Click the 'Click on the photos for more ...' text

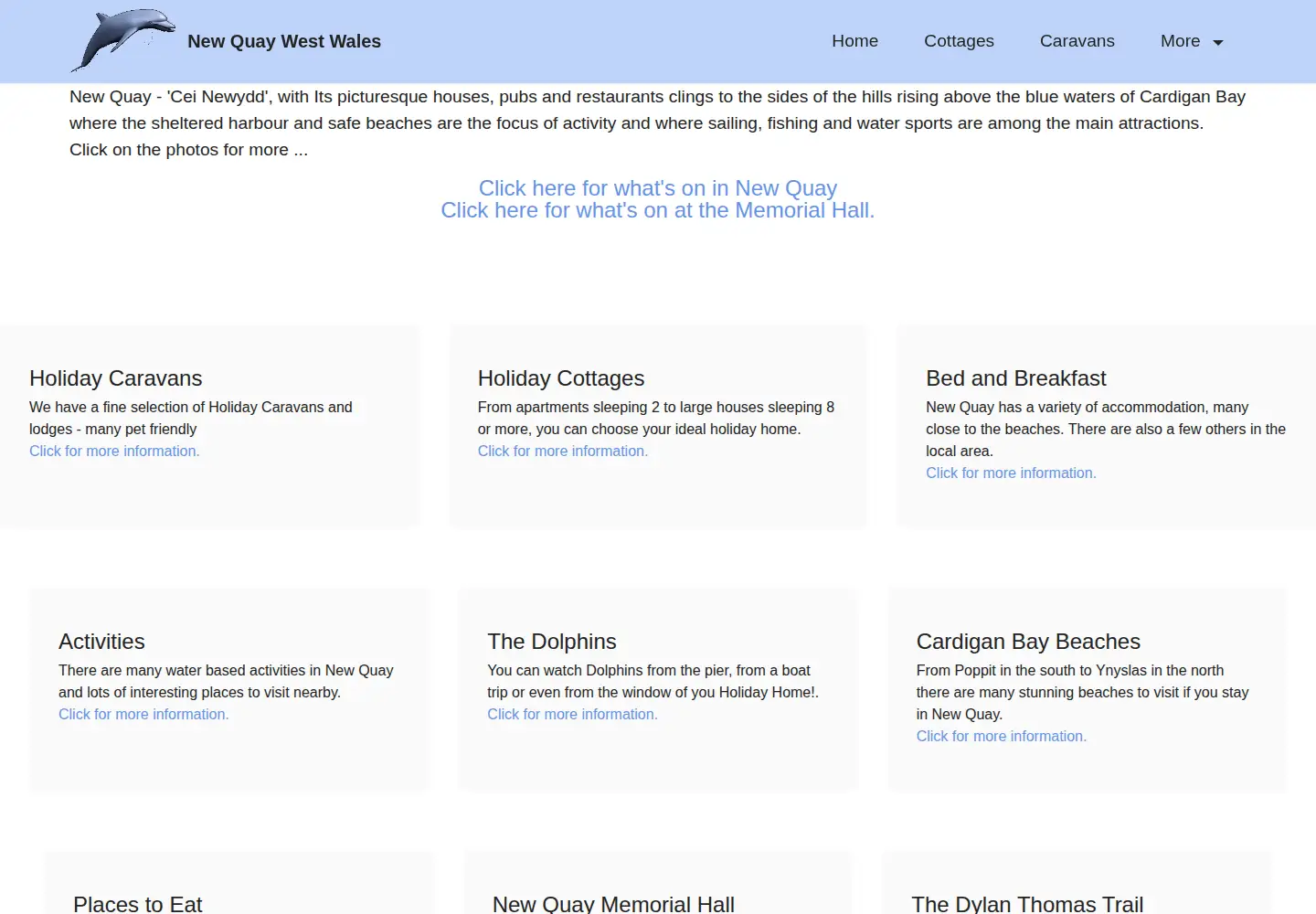[188, 150]
